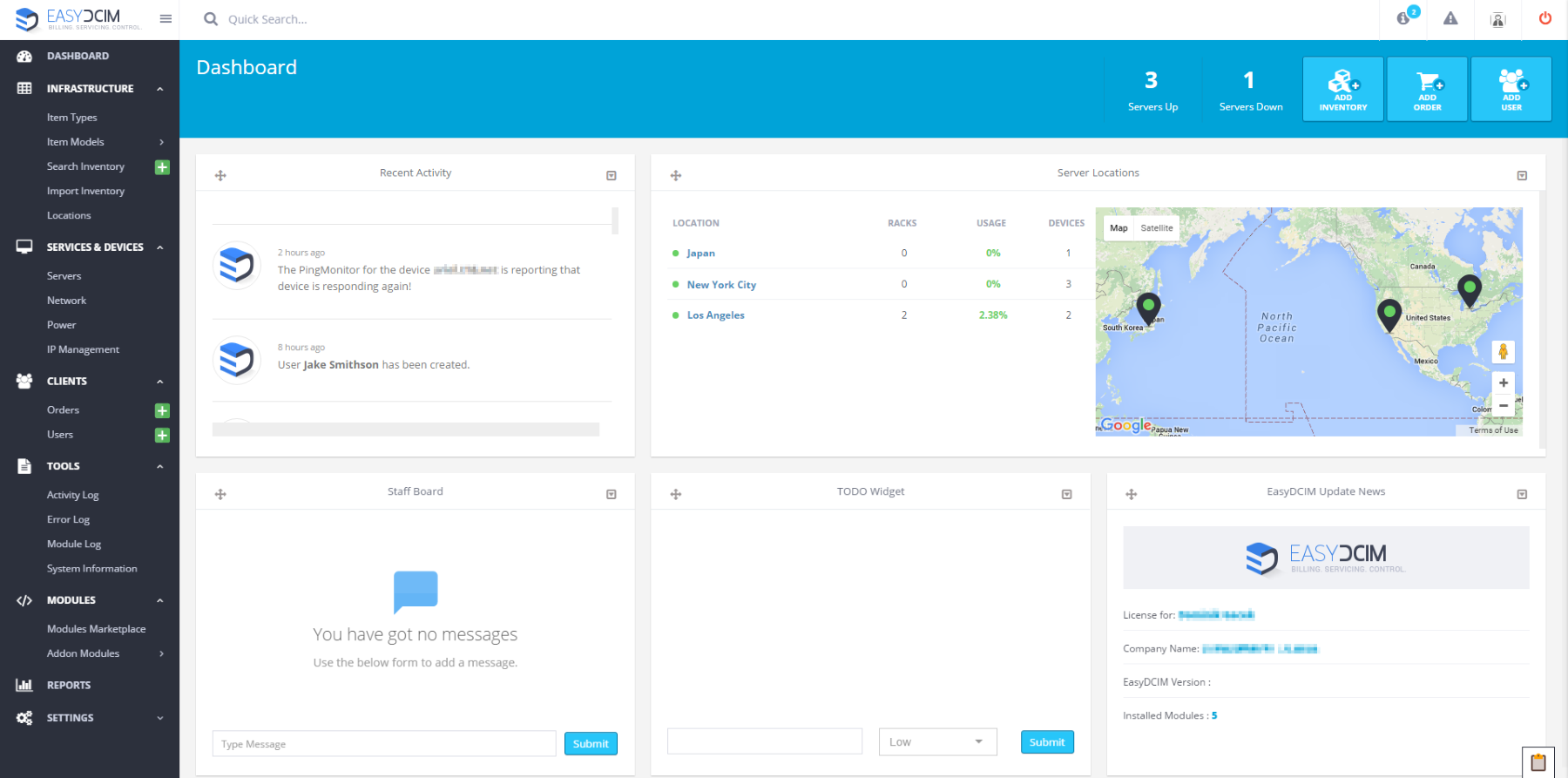Image resolution: width=1568 pixels, height=778 pixels.
Task: Collapse the TODO Widget panel
Action: [1066, 495]
